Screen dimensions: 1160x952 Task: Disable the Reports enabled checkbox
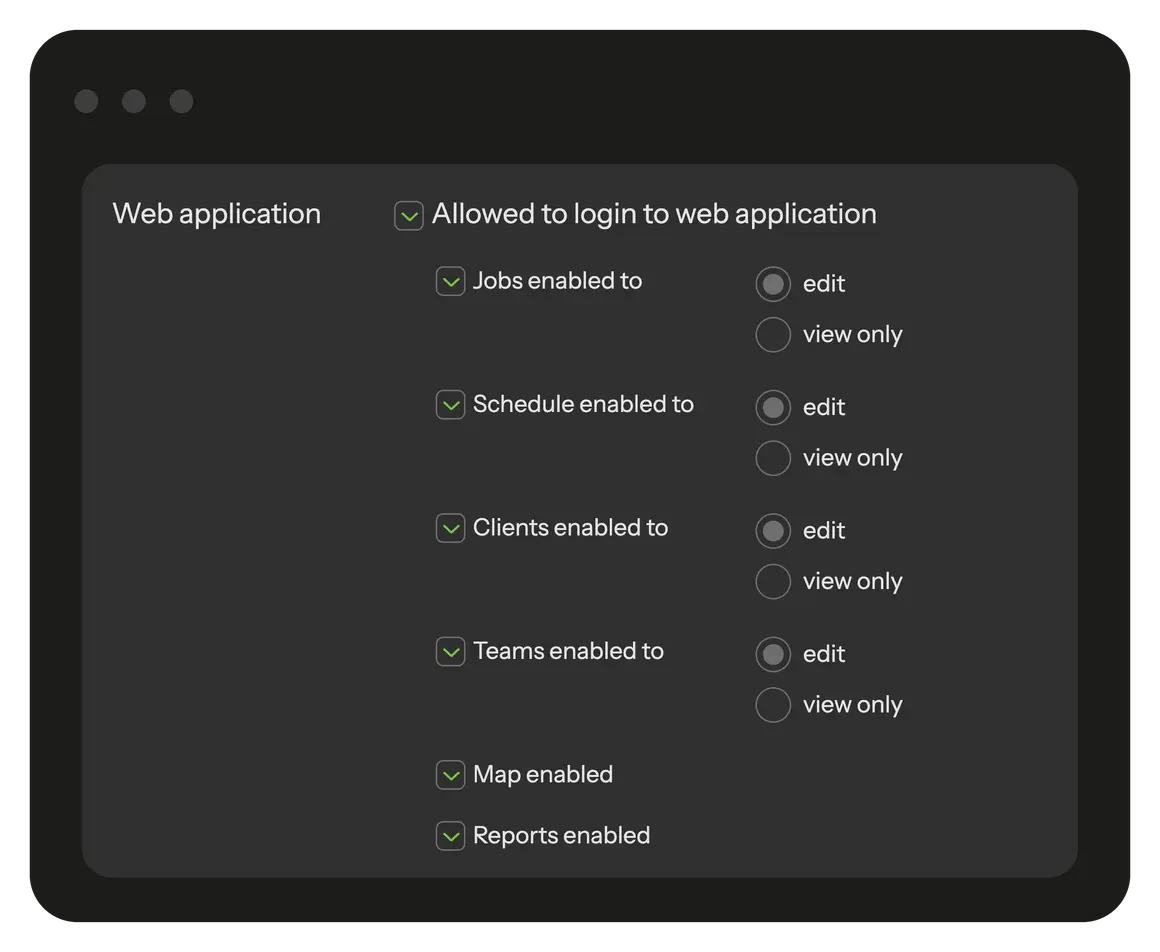click(x=451, y=836)
